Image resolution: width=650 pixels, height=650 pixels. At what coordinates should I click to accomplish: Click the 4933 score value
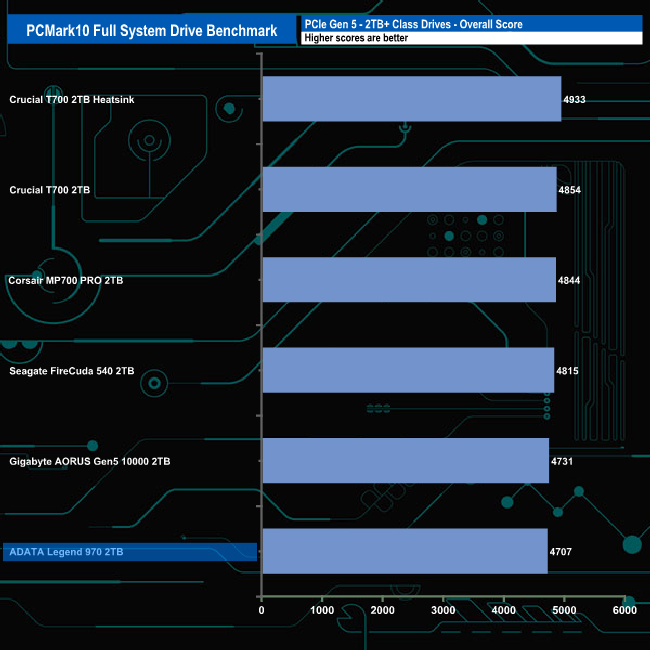pyautogui.click(x=574, y=99)
